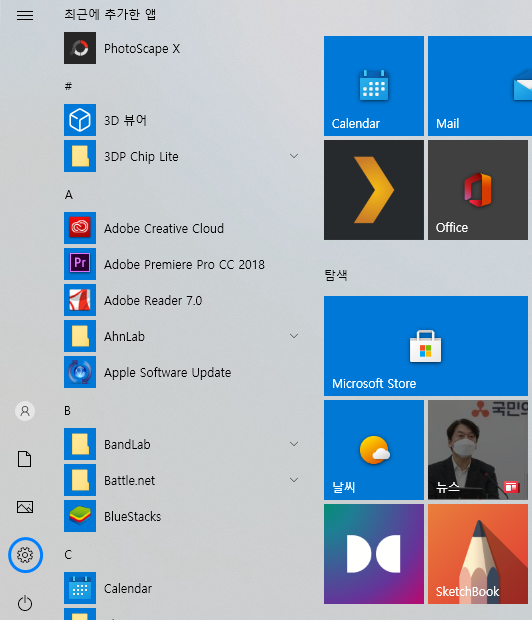Open the SketchBook tile
Screen dimensions: 532x620
[478, 554]
